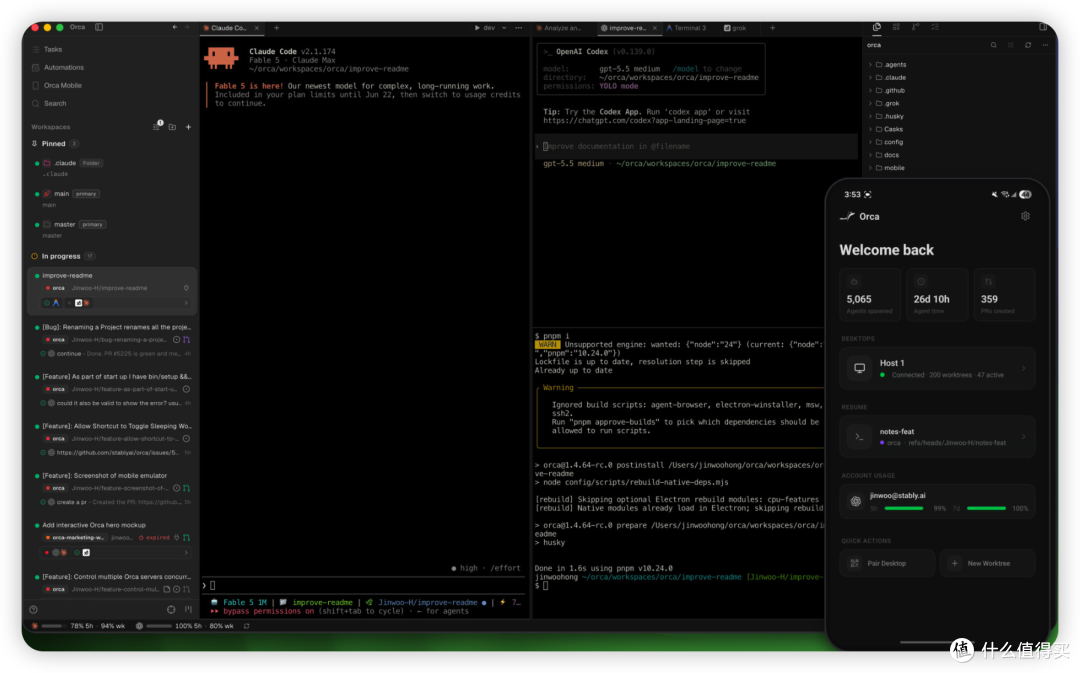Add a new workspace with plus icon
The image size is (1080, 673).
[x=188, y=127]
